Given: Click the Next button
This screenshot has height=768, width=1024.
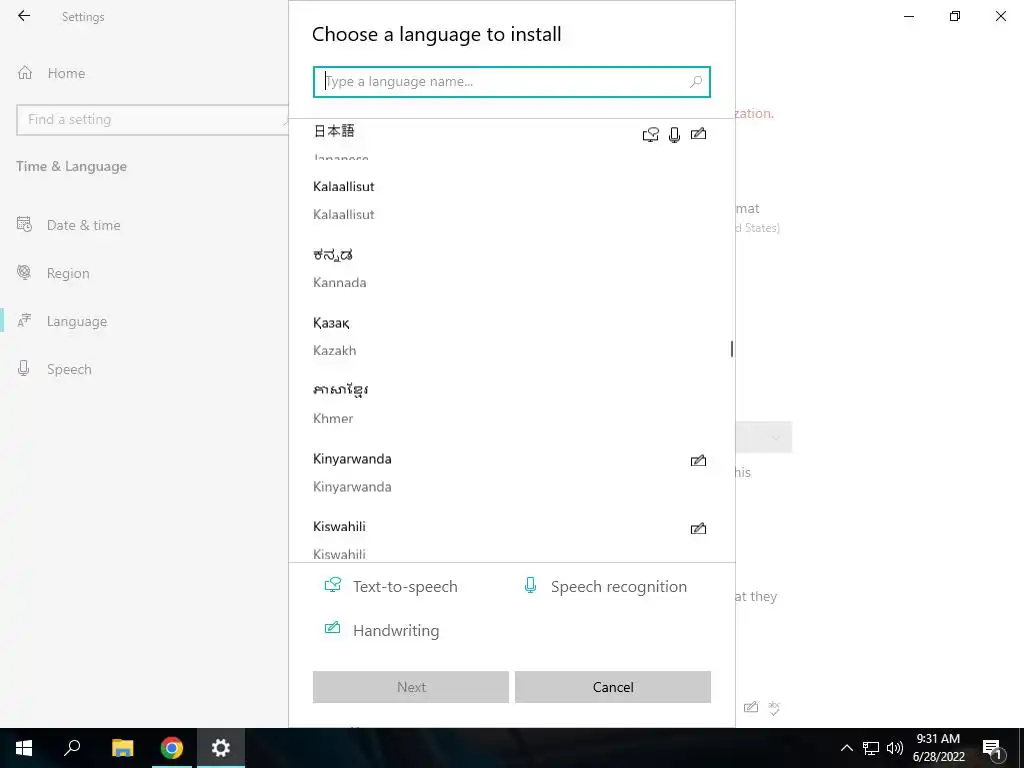Looking at the screenshot, I should tap(411, 687).
